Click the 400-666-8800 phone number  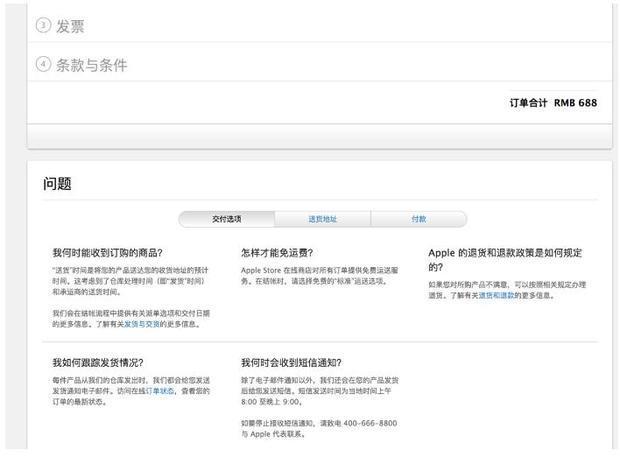point(370,423)
